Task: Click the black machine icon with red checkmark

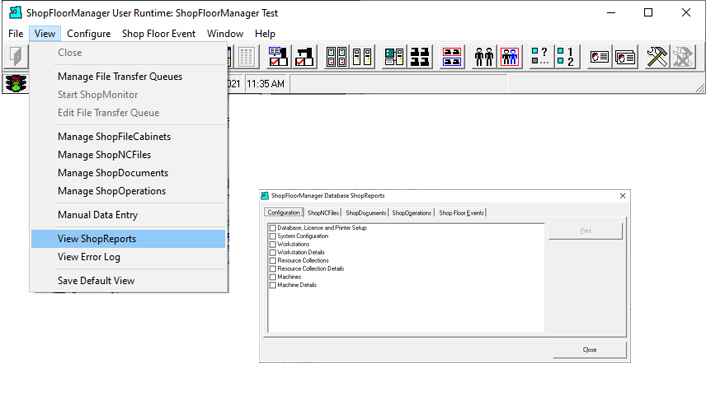Action: click(x=304, y=57)
